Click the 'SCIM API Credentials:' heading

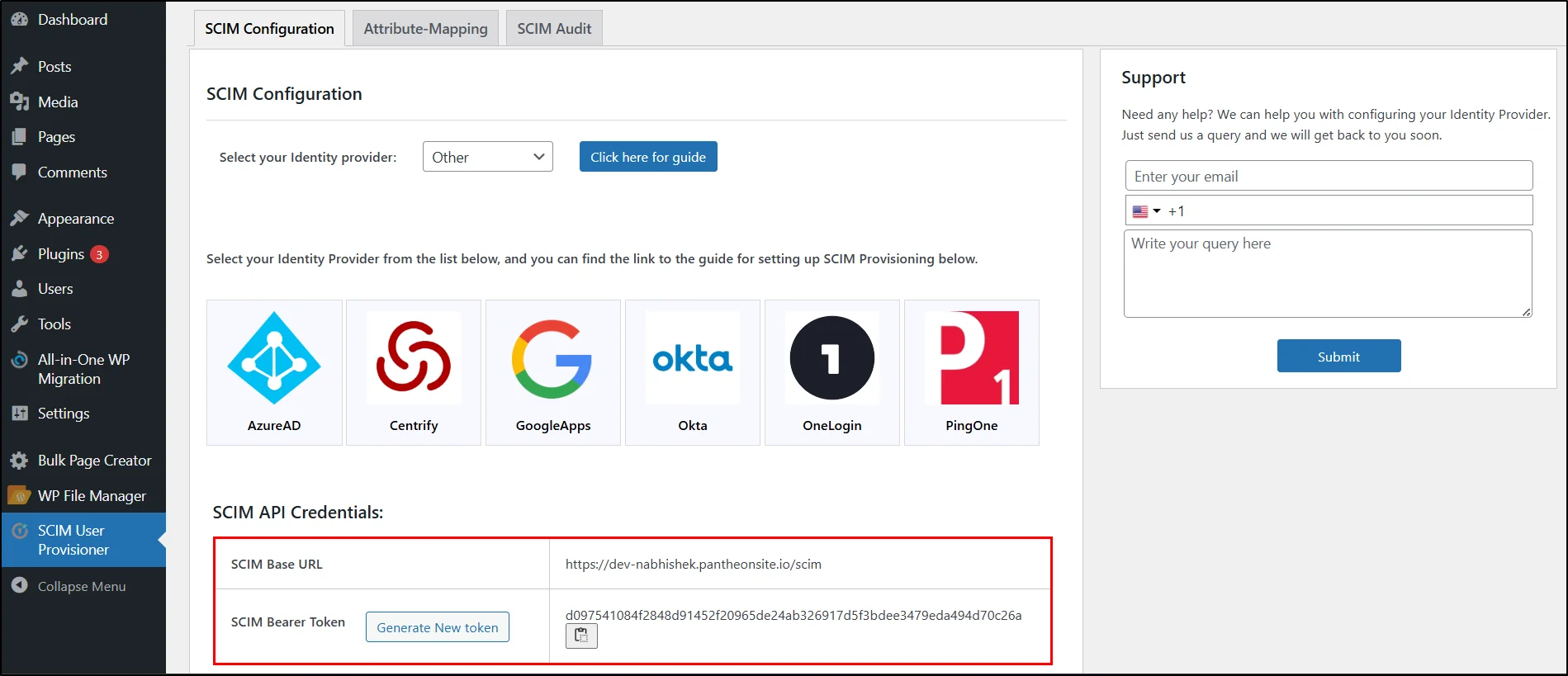click(x=298, y=512)
